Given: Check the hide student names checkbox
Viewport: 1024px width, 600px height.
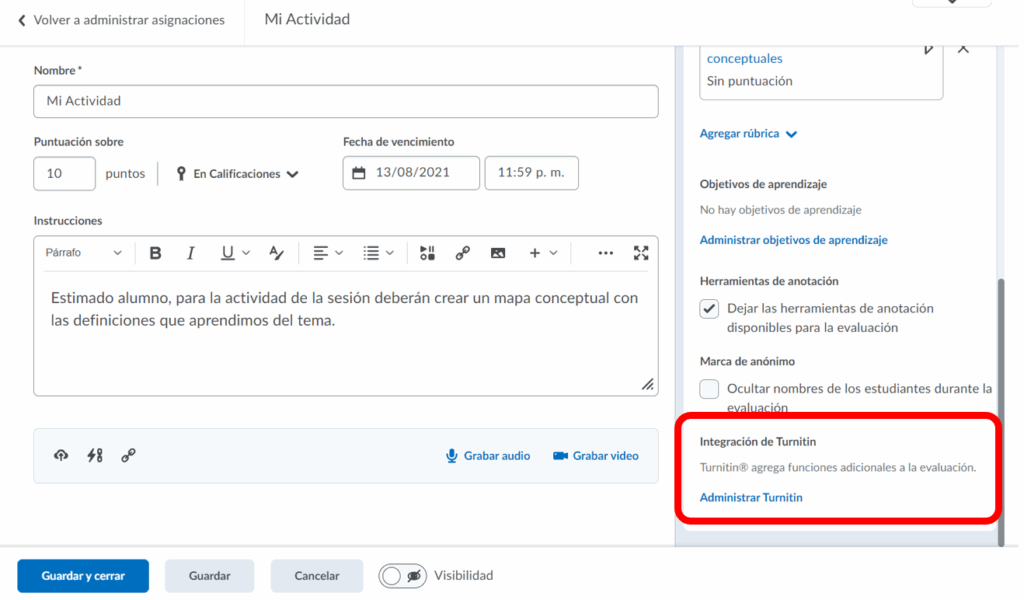Looking at the screenshot, I should [709, 389].
